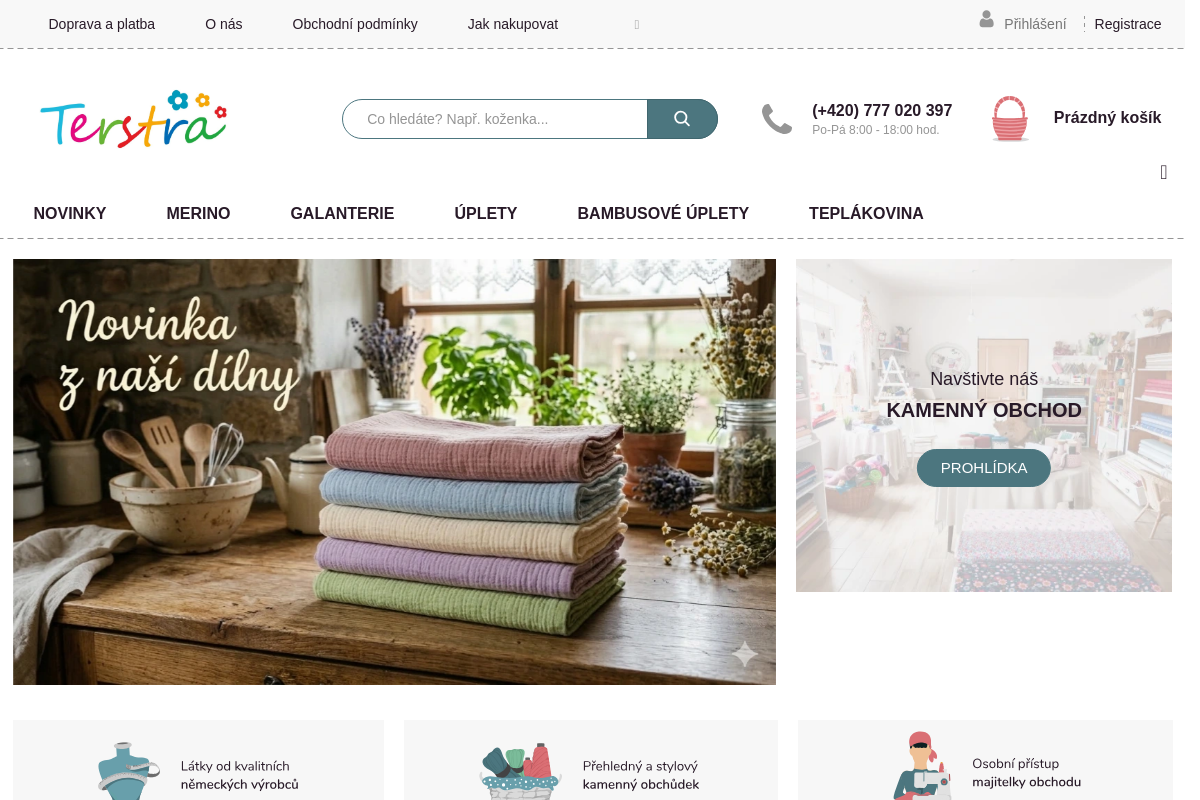Image resolution: width=1200 pixels, height=800 pixels.
Task: Click the magnifier search button
Action: [682, 119]
